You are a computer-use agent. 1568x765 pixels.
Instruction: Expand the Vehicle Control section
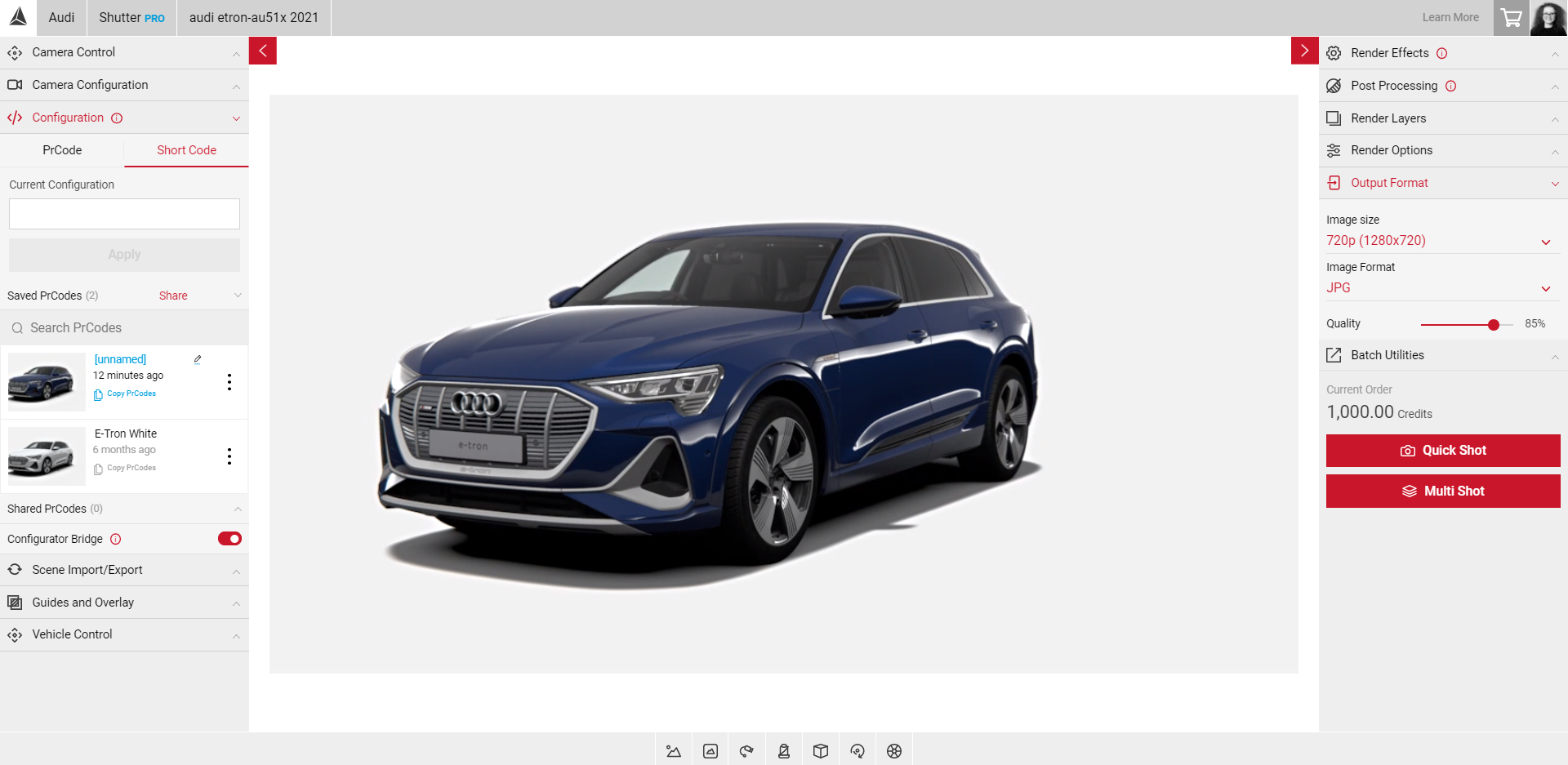(124, 634)
